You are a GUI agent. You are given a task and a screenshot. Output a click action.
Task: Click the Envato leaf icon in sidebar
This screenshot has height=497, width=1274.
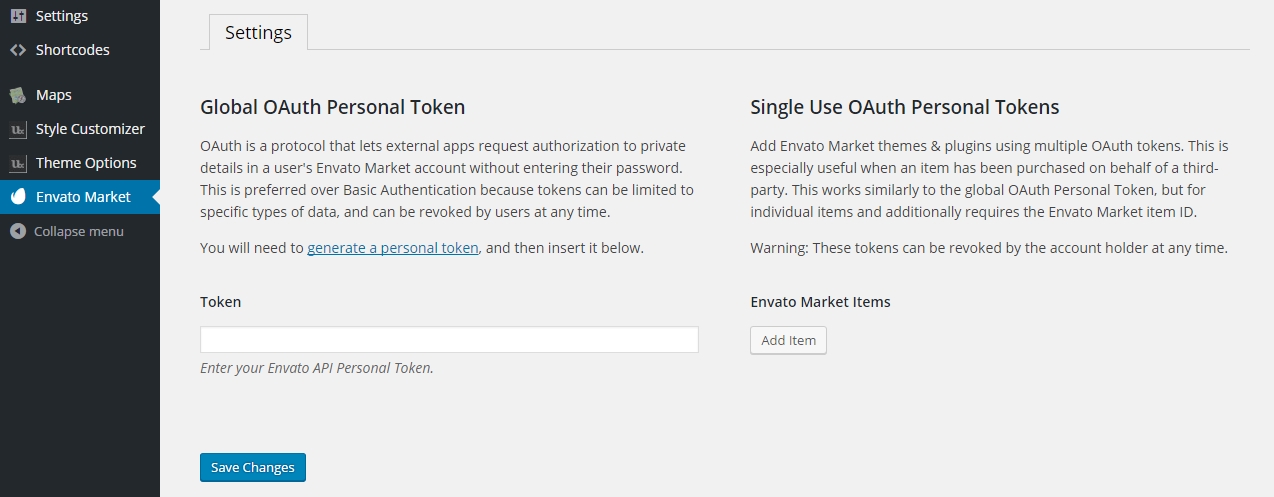tap(18, 197)
